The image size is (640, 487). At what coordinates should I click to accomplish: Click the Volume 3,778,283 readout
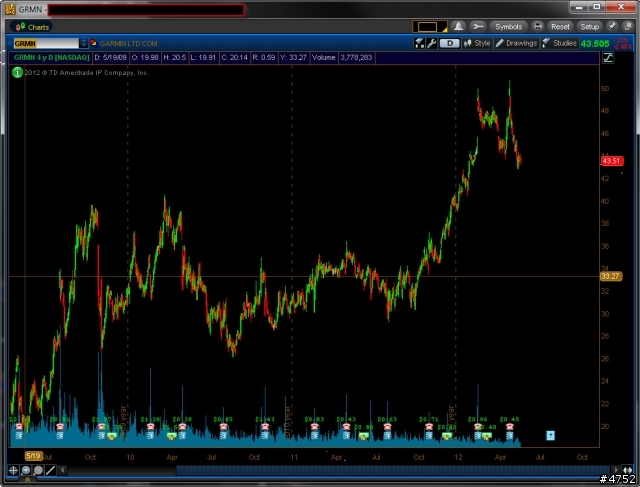tap(342, 58)
